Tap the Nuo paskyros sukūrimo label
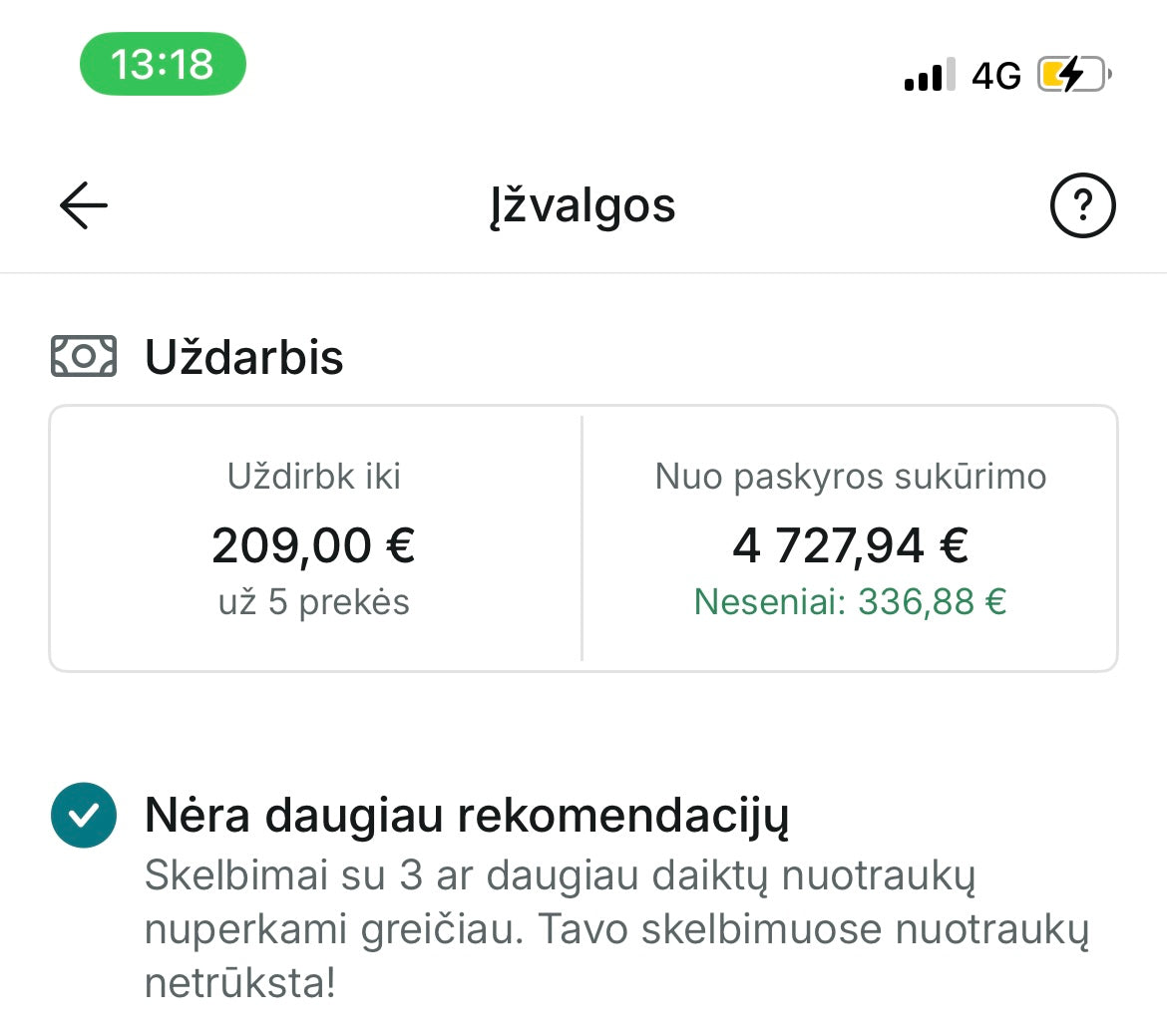Image resolution: width=1167 pixels, height=1036 pixels. 850,477
